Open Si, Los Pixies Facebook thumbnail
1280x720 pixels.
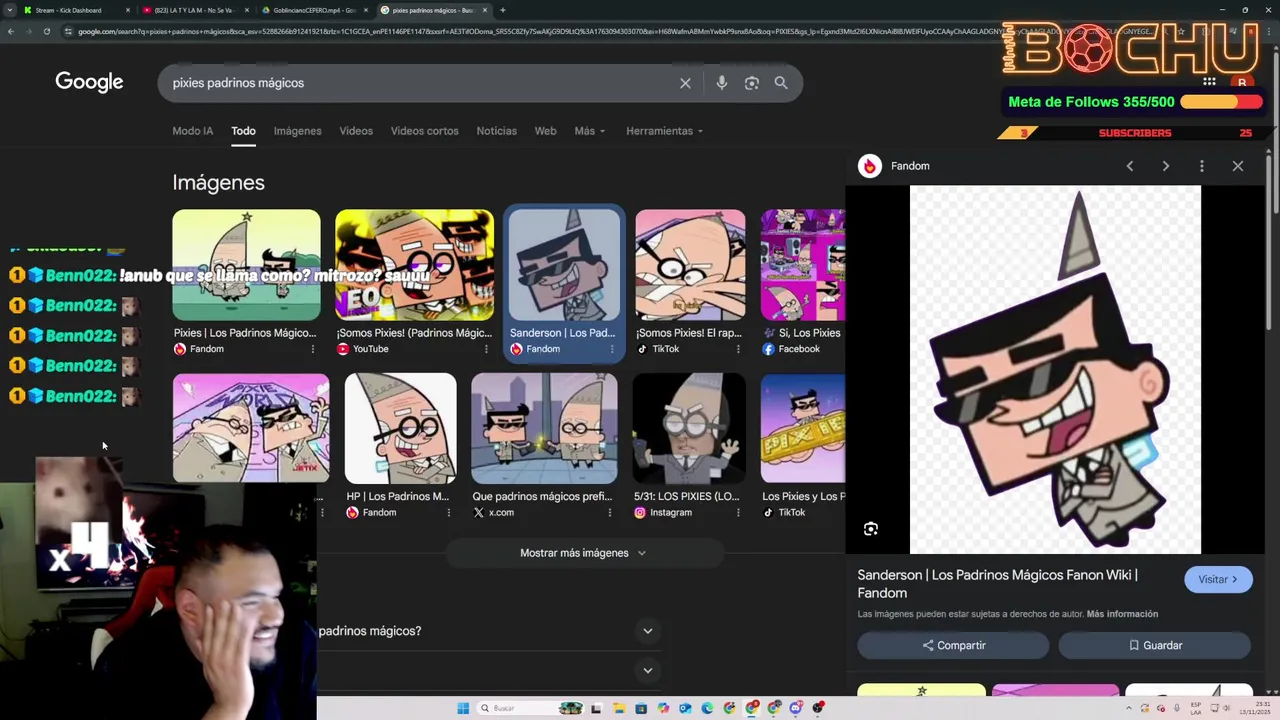click(803, 265)
